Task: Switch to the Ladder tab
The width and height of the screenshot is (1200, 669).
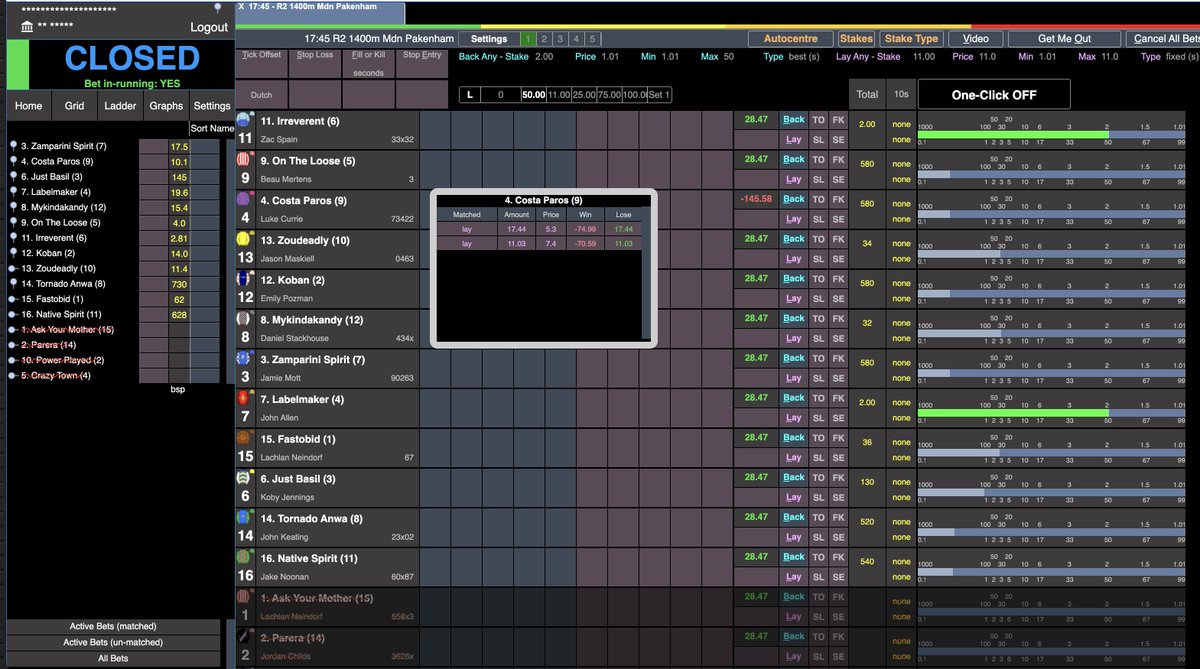Action: pos(120,105)
